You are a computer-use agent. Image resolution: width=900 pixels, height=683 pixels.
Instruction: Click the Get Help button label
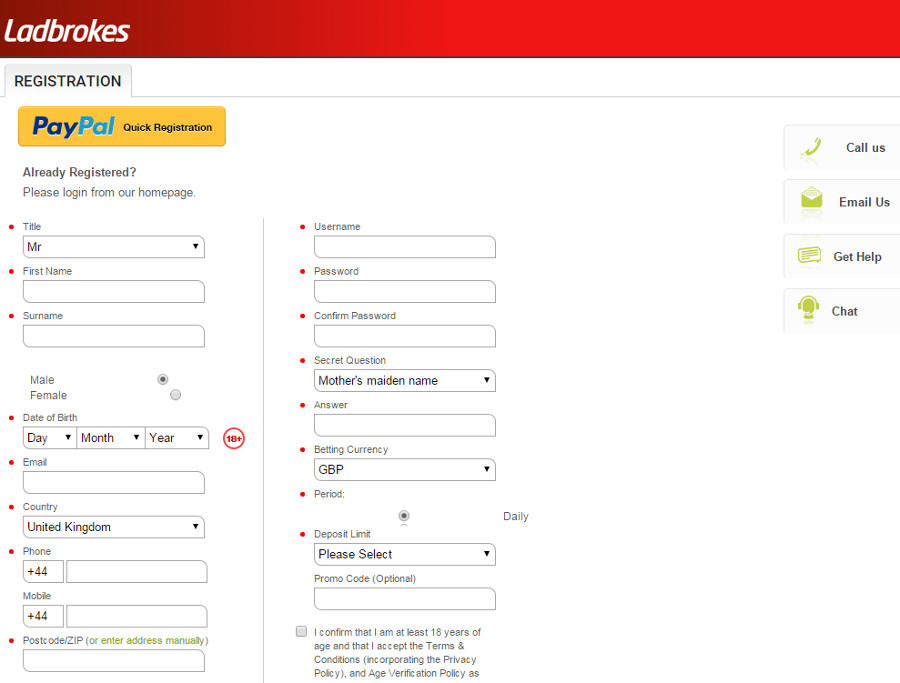(857, 257)
